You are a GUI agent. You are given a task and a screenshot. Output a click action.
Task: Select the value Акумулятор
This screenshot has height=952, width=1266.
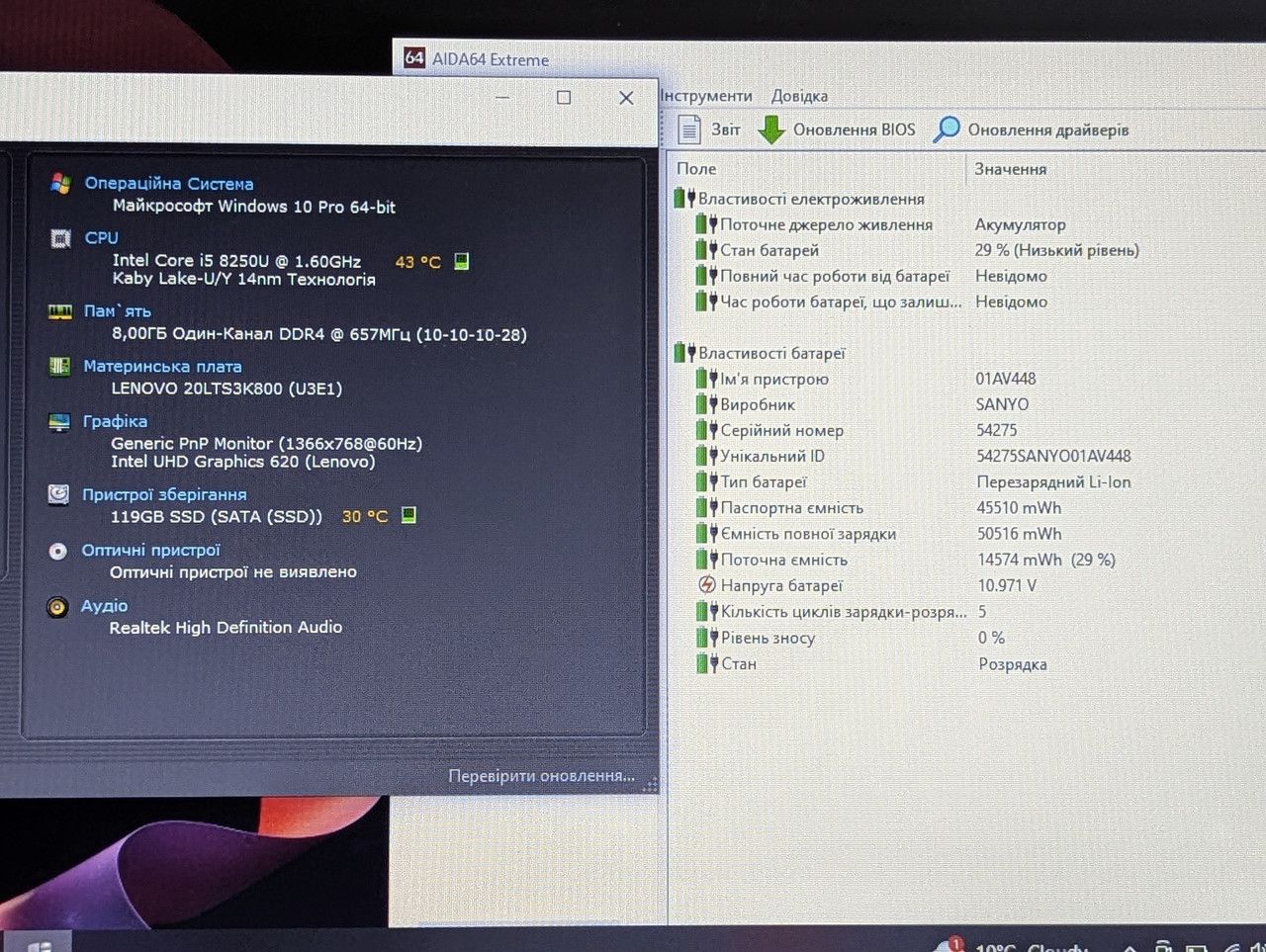click(x=1020, y=224)
